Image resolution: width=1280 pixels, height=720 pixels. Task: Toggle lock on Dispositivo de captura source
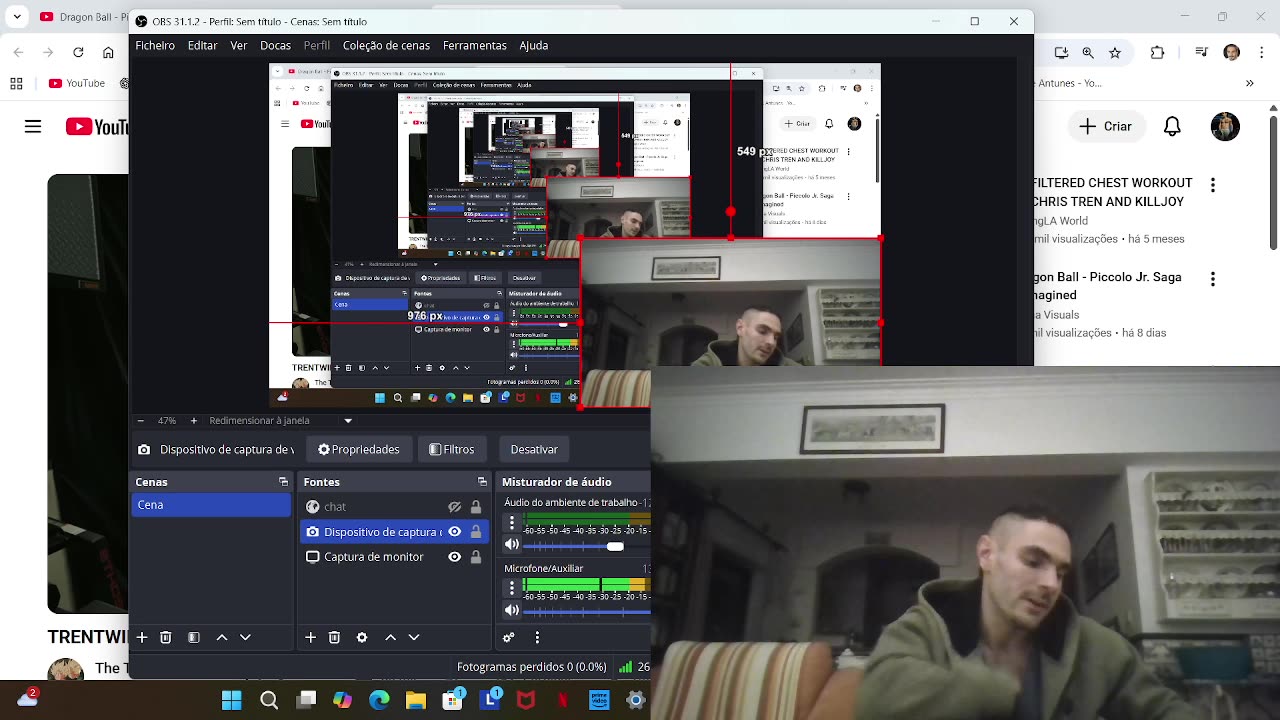point(476,532)
